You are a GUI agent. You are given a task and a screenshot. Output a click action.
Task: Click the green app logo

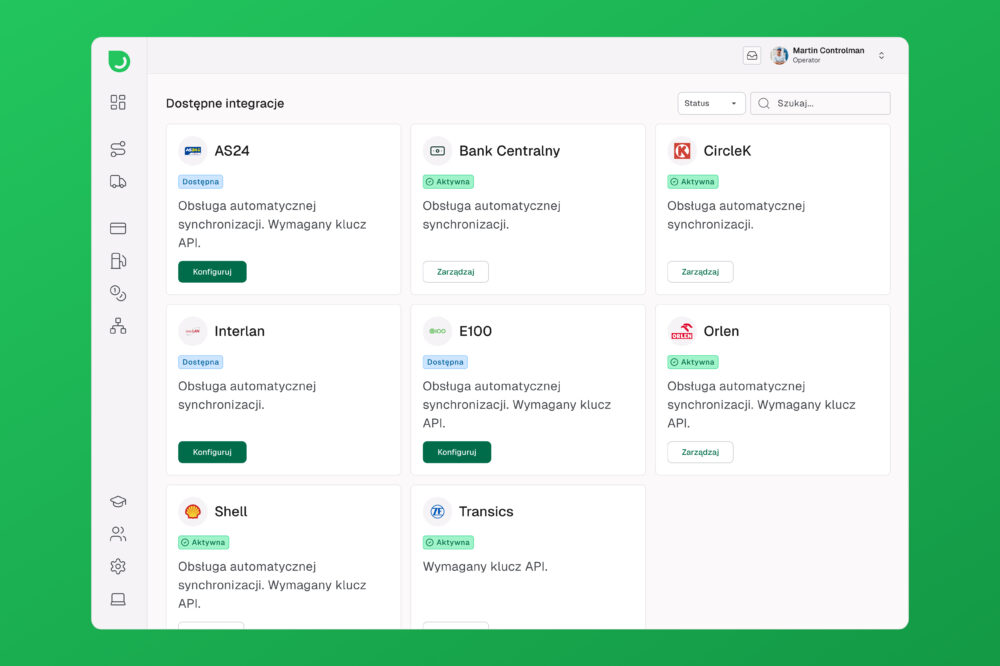[x=119, y=61]
